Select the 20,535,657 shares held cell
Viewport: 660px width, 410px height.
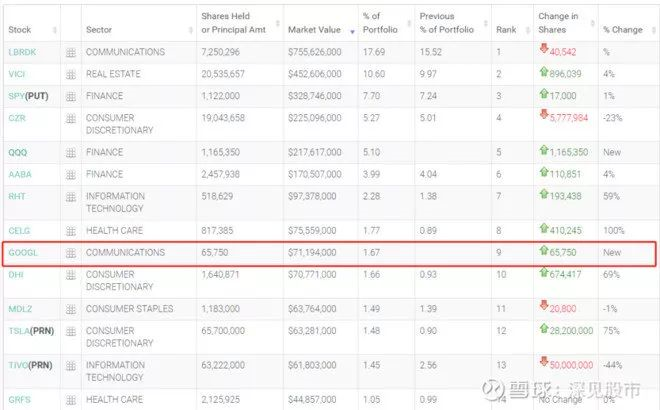[x=223, y=74]
